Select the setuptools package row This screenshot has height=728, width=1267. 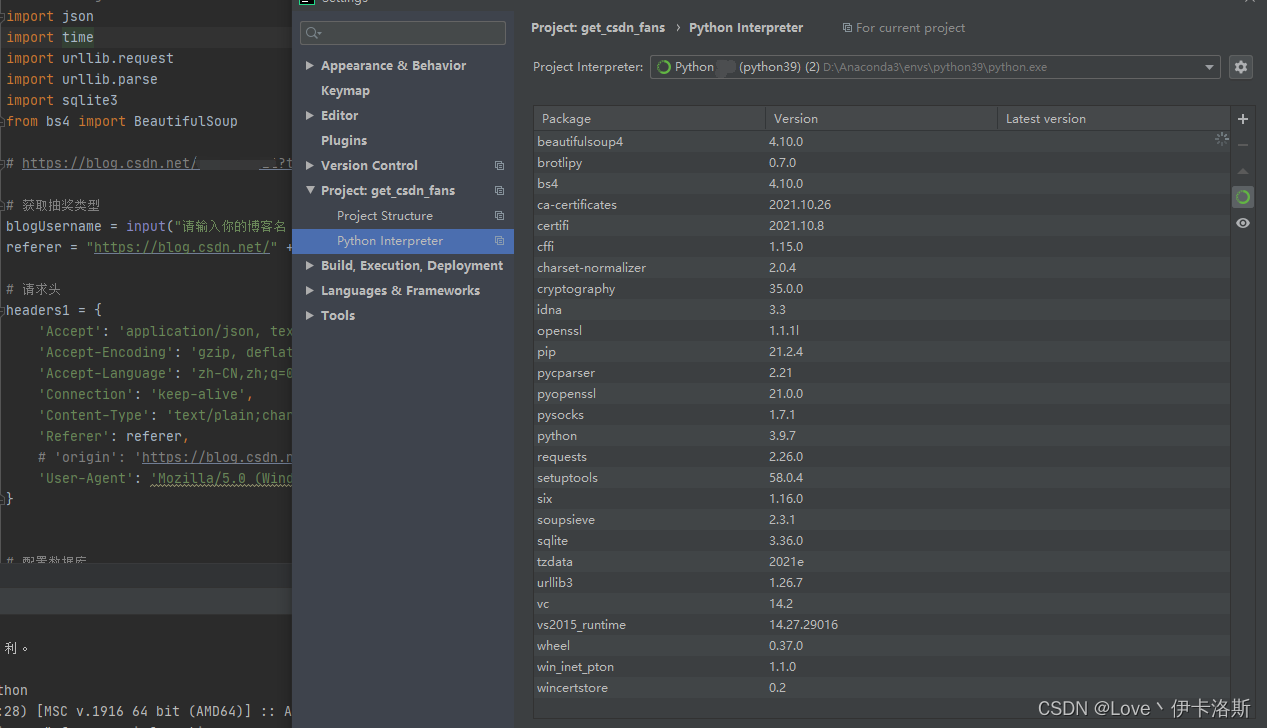tap(881, 477)
